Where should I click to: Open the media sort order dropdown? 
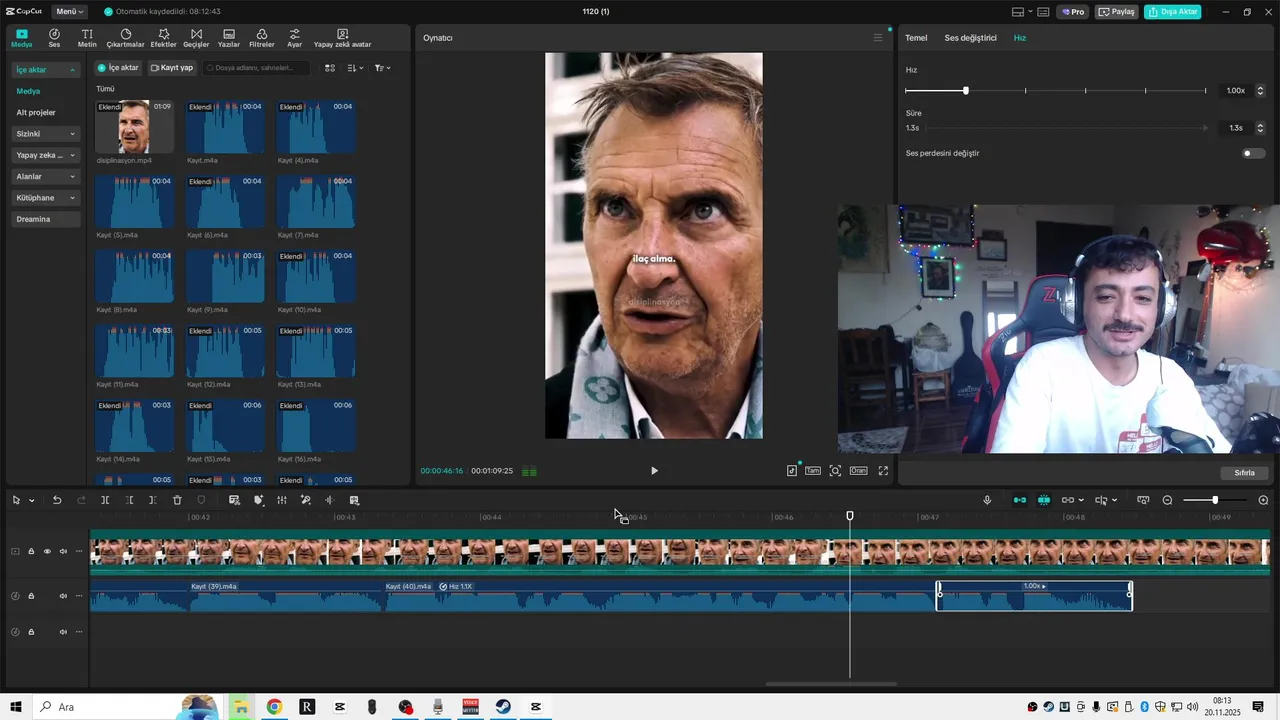tap(355, 68)
